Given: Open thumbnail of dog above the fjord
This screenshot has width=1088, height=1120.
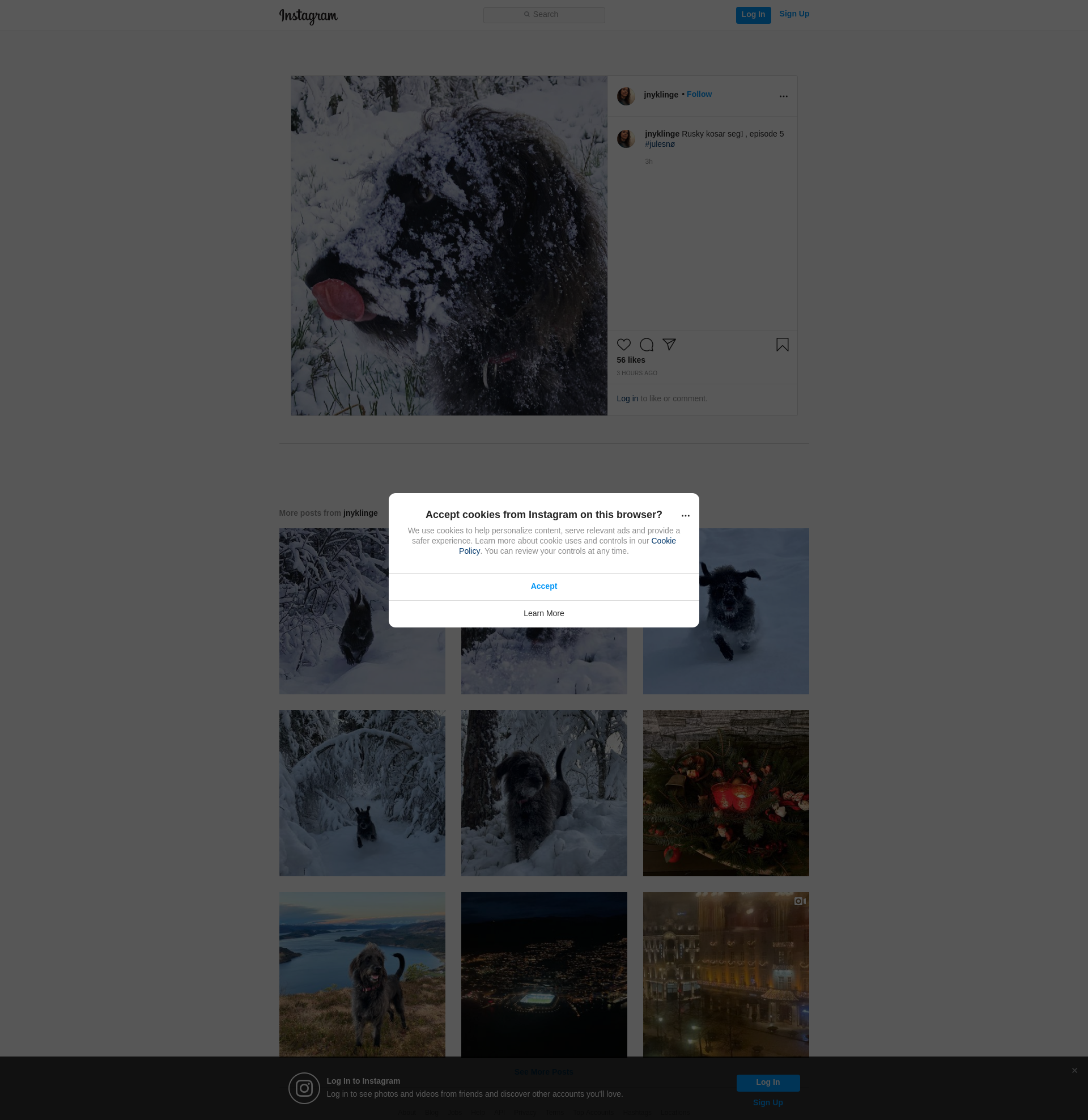Looking at the screenshot, I should click(362, 974).
